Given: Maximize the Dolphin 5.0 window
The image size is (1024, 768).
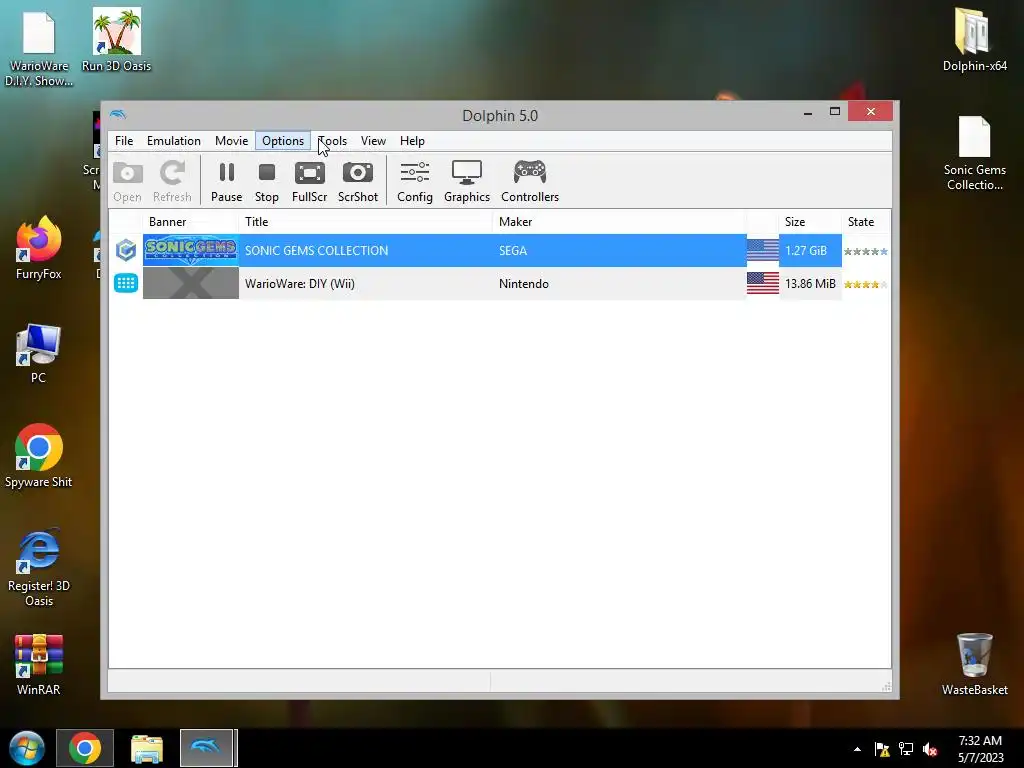Looking at the screenshot, I should point(835,112).
